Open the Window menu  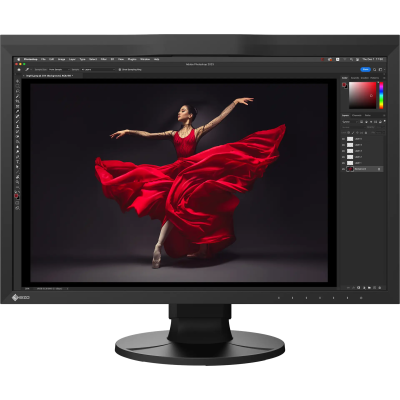point(145,59)
